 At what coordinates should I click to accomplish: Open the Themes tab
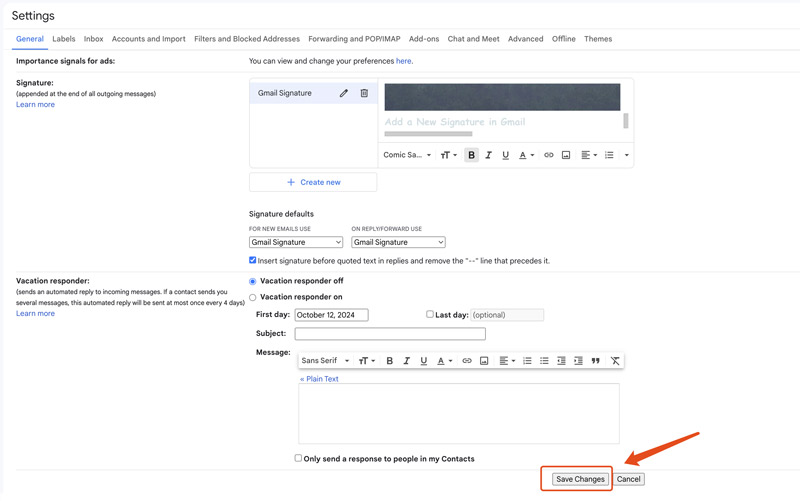598,39
